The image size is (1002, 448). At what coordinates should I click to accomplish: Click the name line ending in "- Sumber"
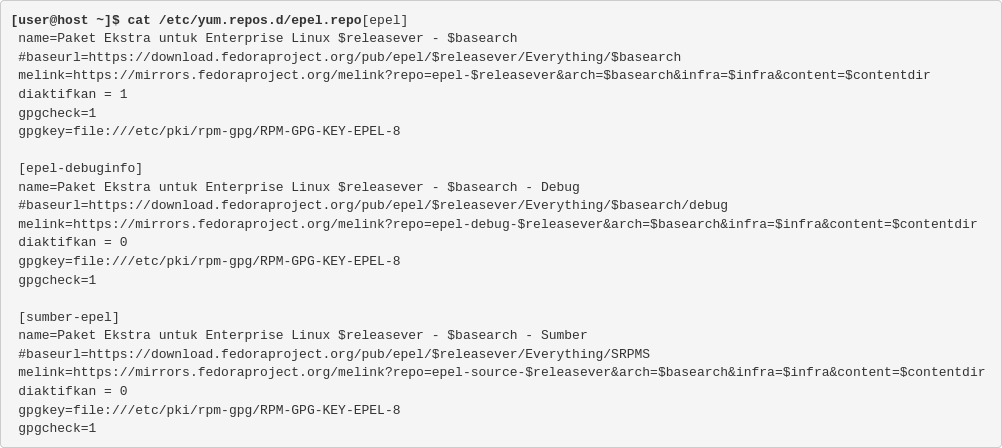click(x=302, y=335)
